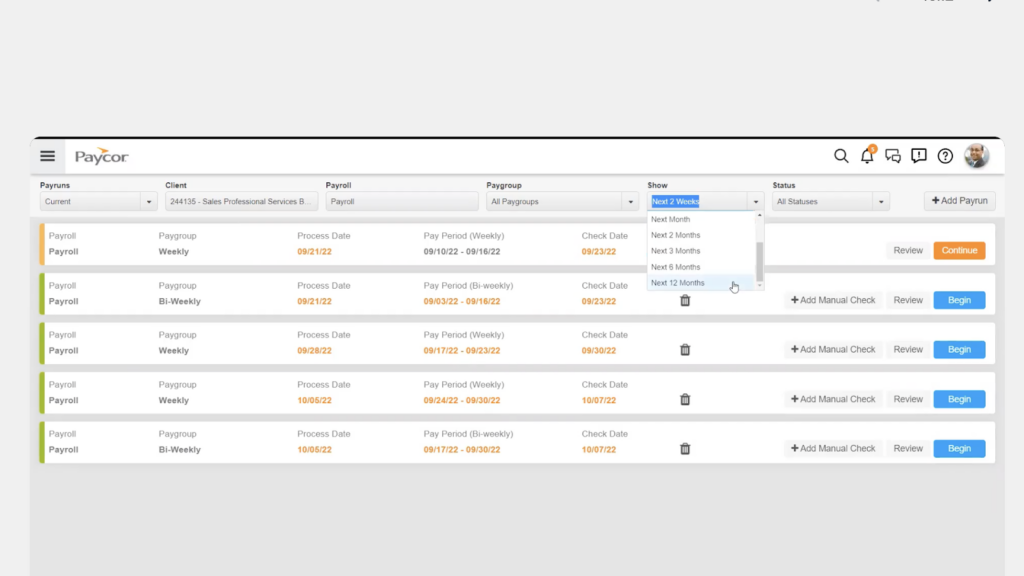Click the Paycor logo
1024x576 pixels.
pyautogui.click(x=102, y=157)
